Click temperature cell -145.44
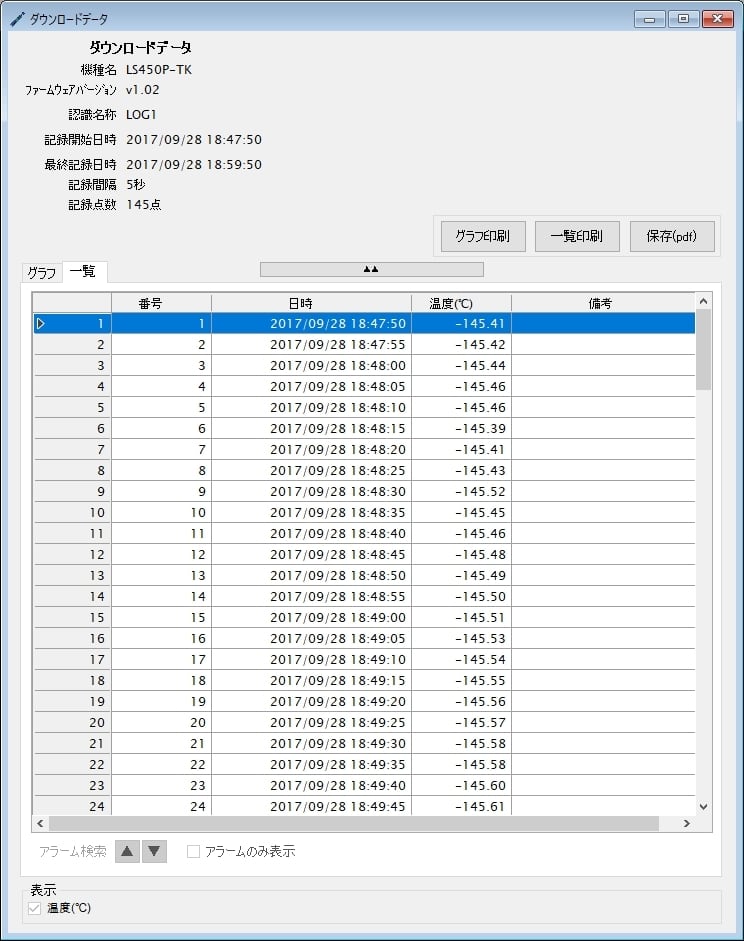 pyautogui.click(x=461, y=365)
